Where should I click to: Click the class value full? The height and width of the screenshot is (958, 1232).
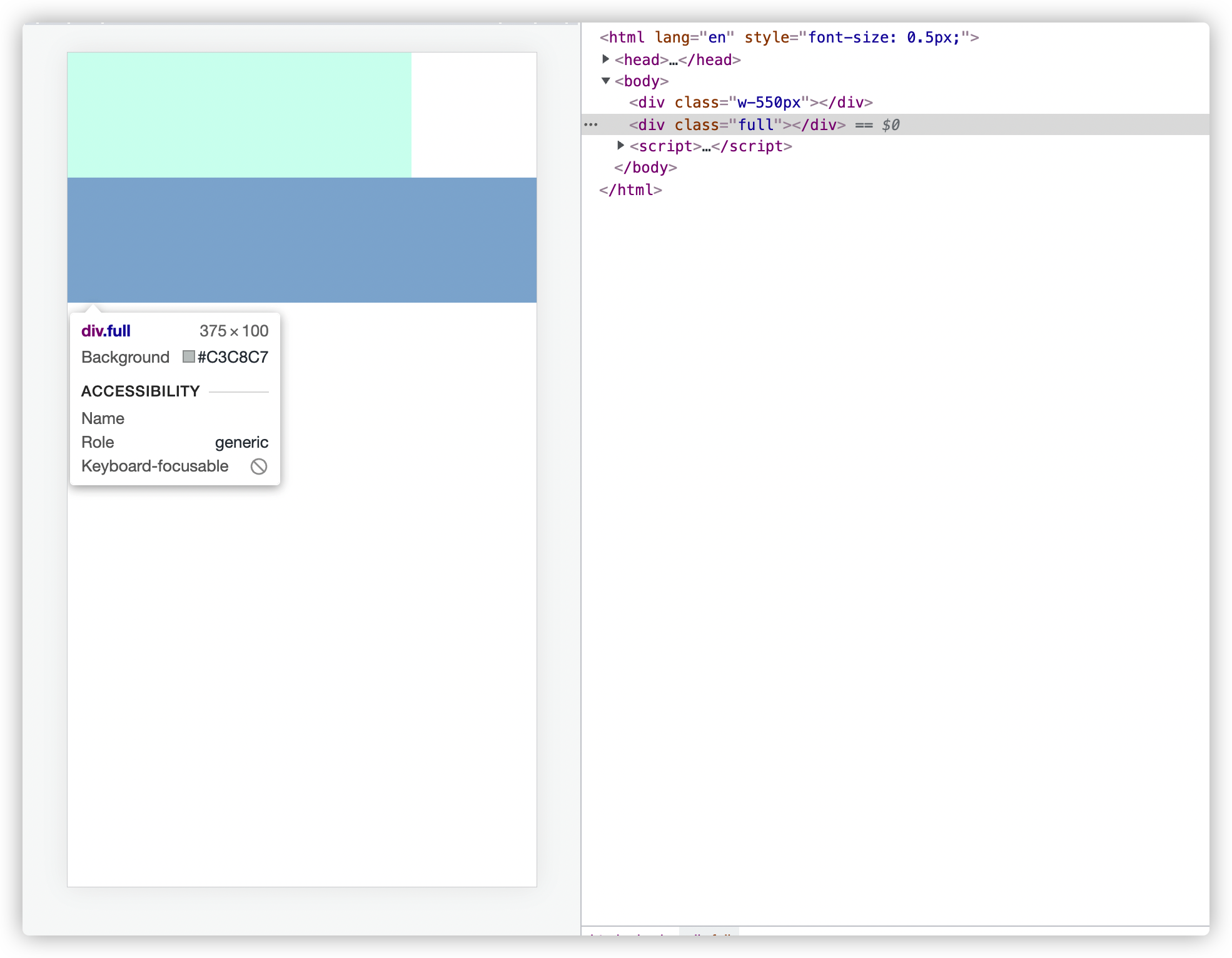(755, 124)
